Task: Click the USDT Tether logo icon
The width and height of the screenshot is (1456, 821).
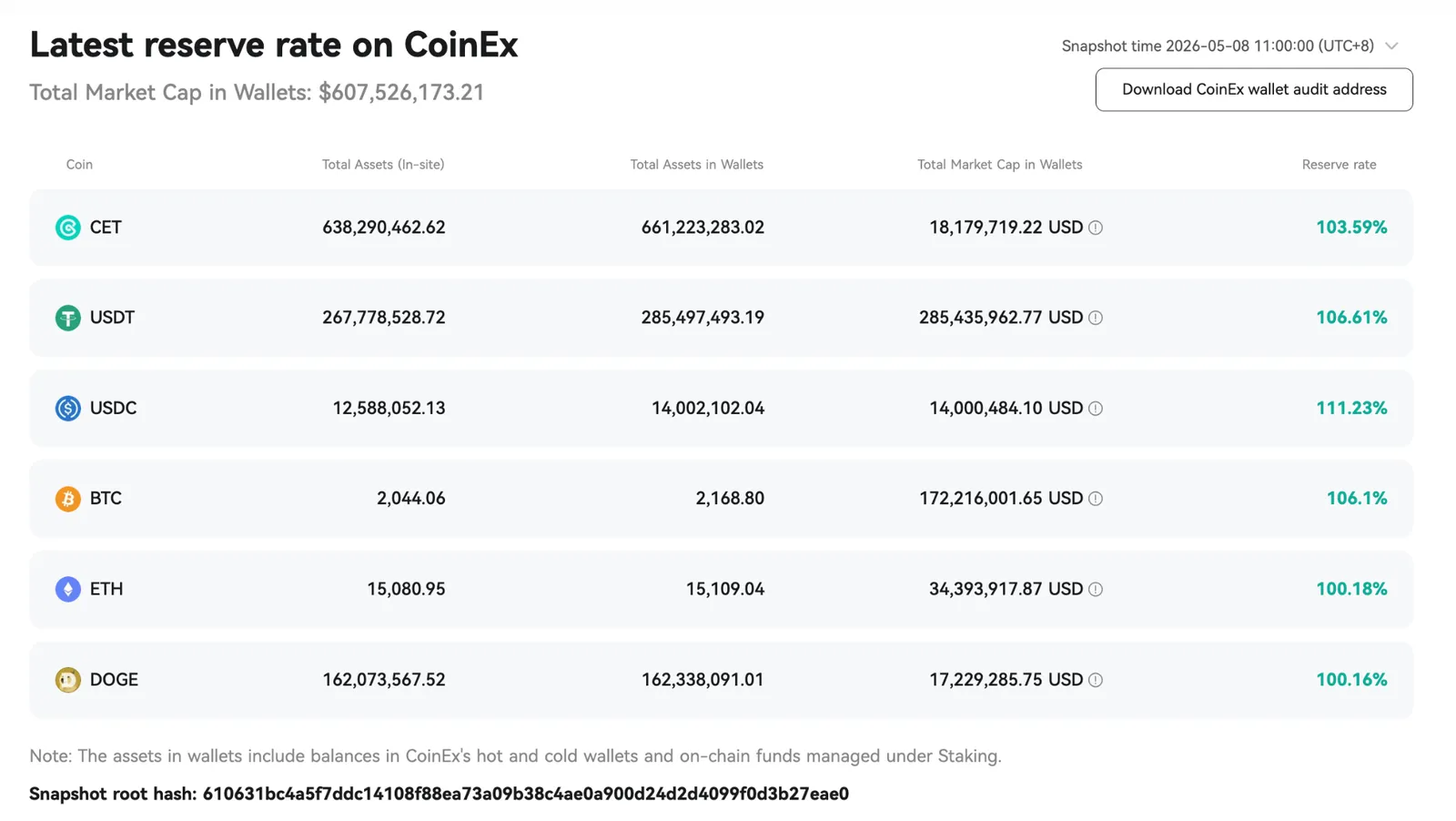Action: pos(67,318)
